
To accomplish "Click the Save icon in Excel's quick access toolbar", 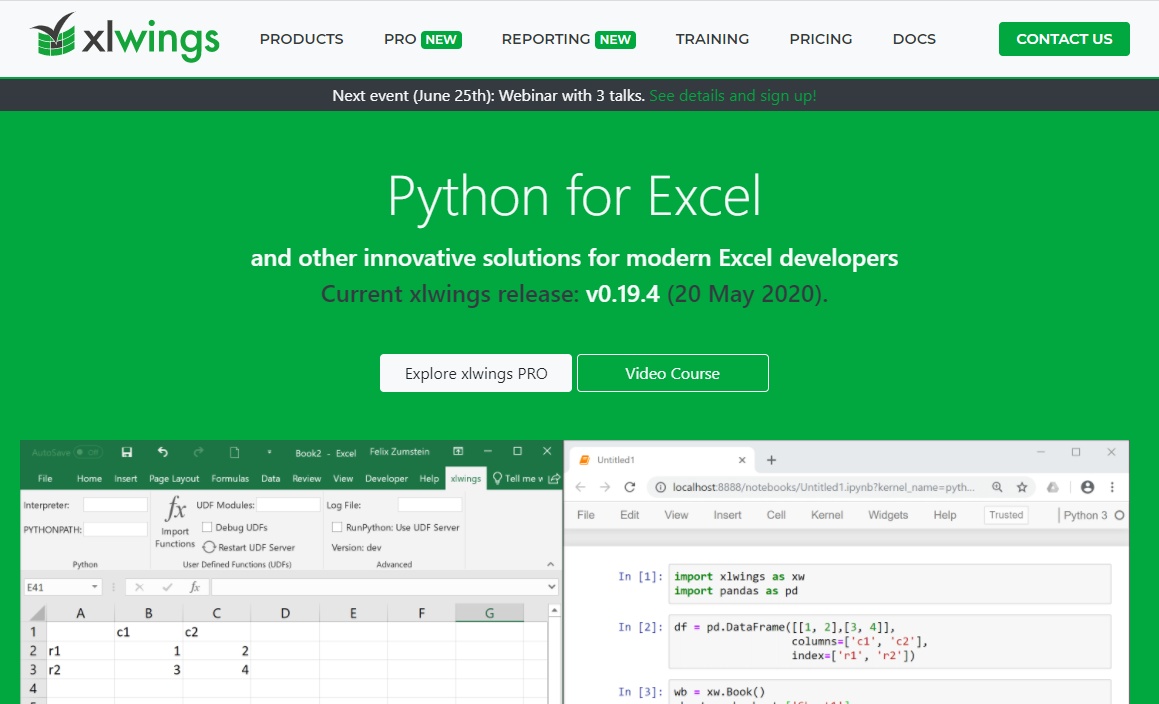I will pyautogui.click(x=128, y=452).
